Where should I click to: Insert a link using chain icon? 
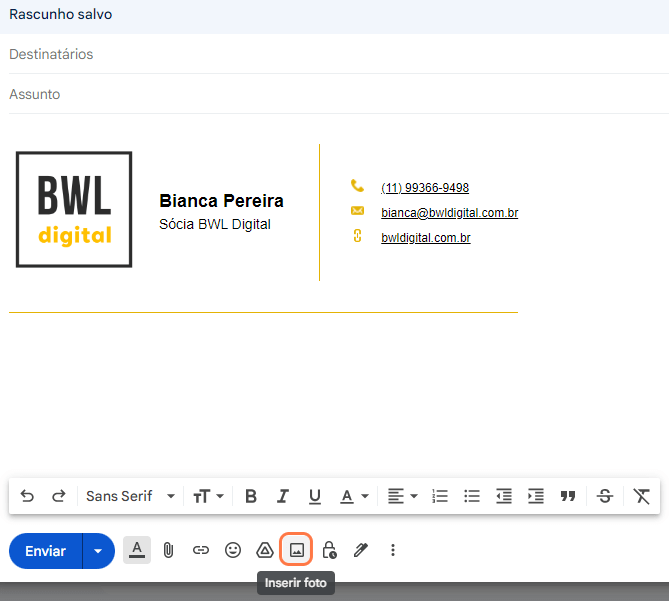[x=201, y=550]
